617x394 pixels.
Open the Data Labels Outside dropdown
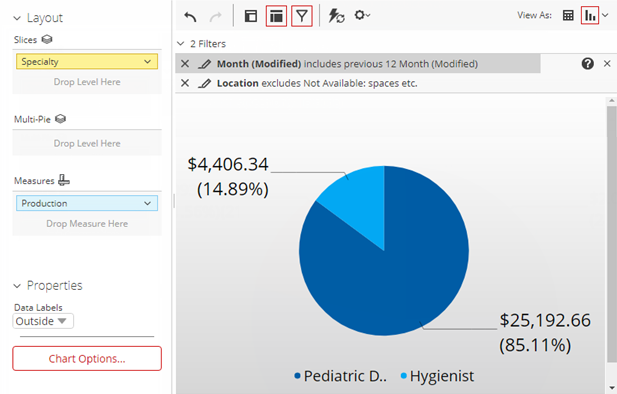[43, 321]
